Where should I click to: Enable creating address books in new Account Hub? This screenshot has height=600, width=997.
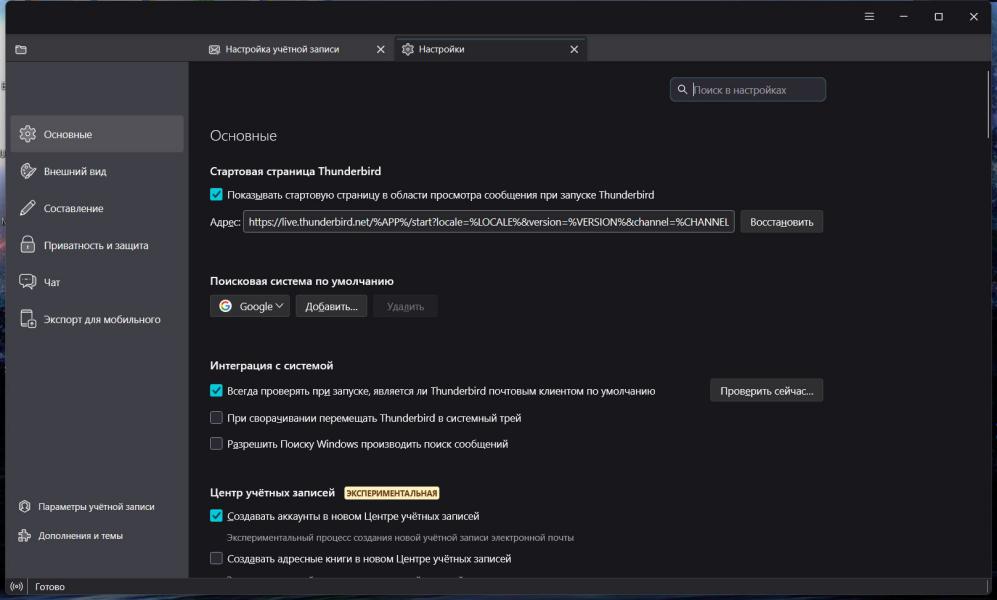point(216,559)
